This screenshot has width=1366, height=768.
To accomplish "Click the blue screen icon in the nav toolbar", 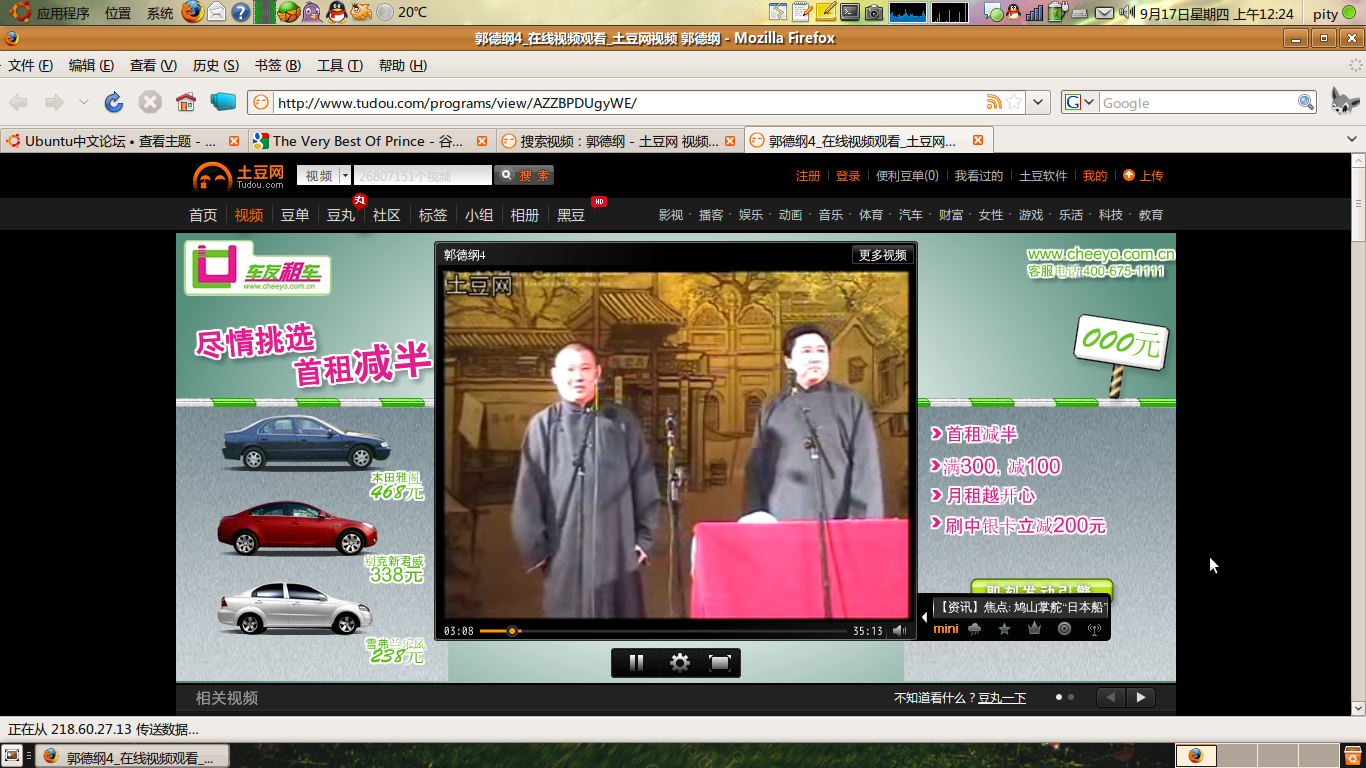I will 222,102.
